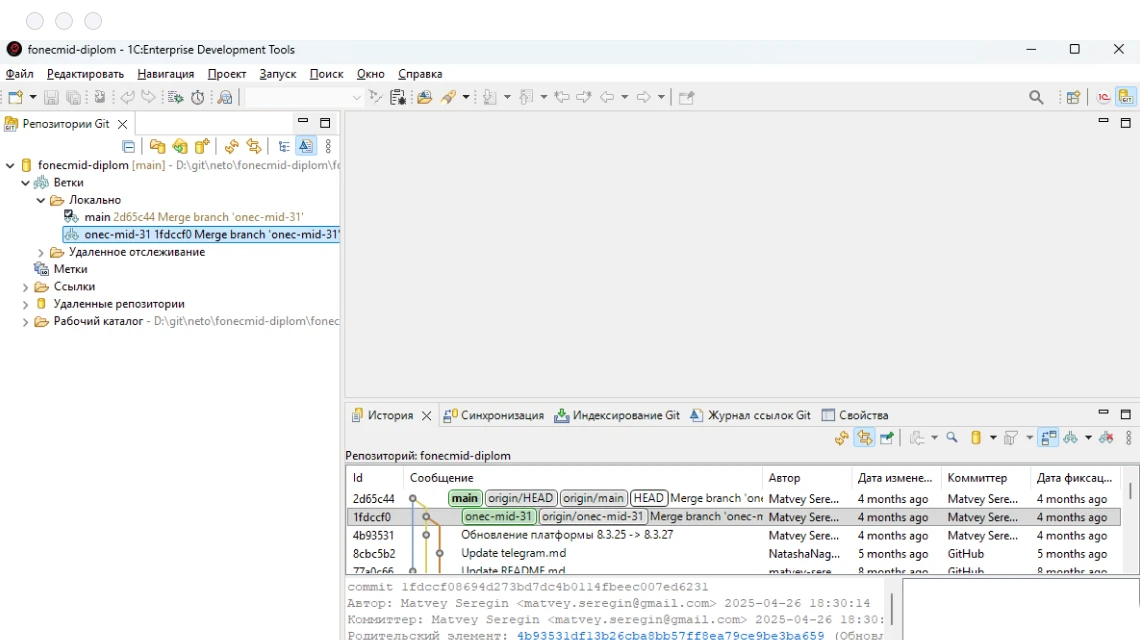Switch to the 1C perspective icon
This screenshot has height=640, width=1140.
click(x=1104, y=97)
